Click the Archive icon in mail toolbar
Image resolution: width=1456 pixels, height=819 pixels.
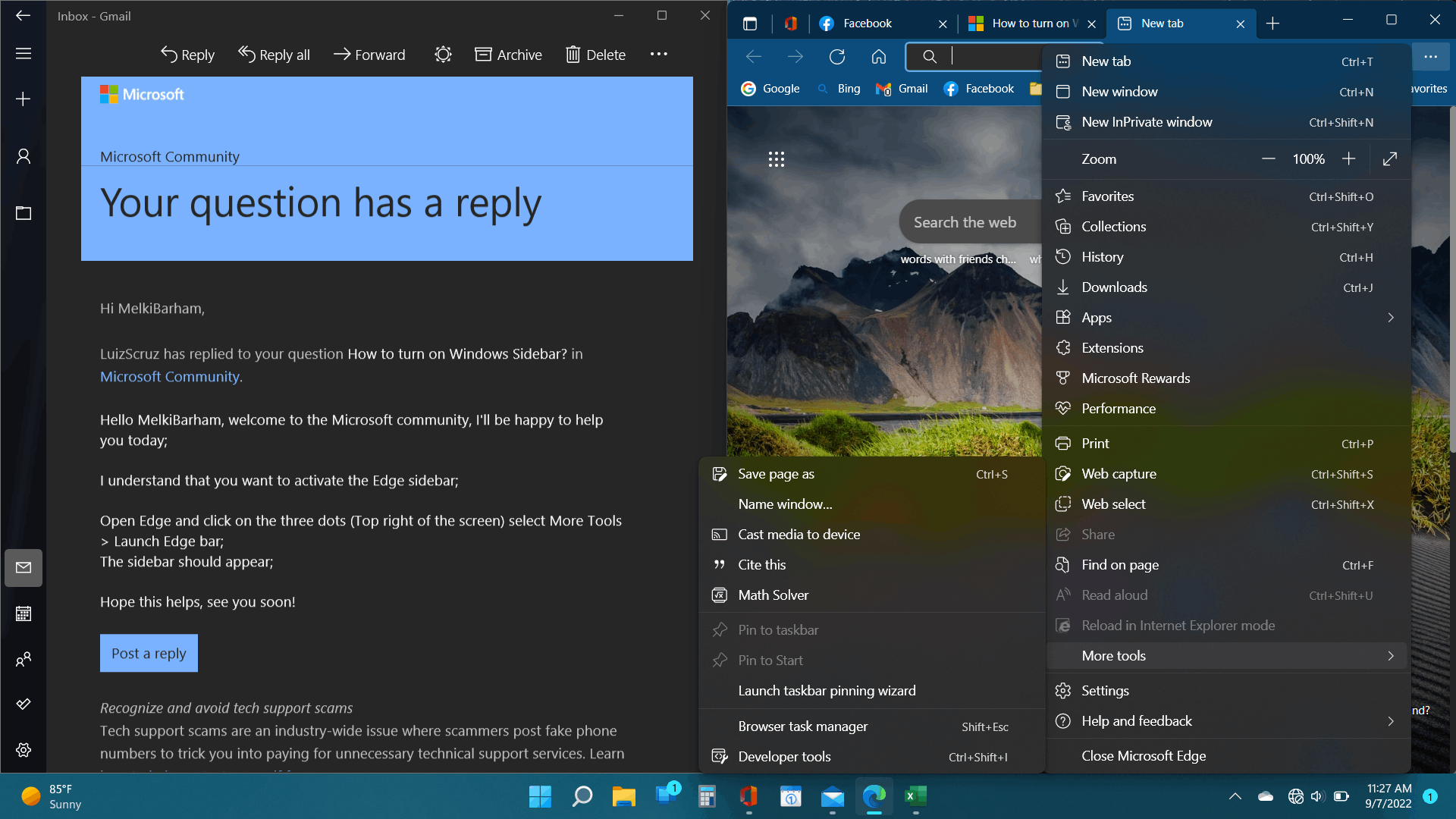coord(483,55)
